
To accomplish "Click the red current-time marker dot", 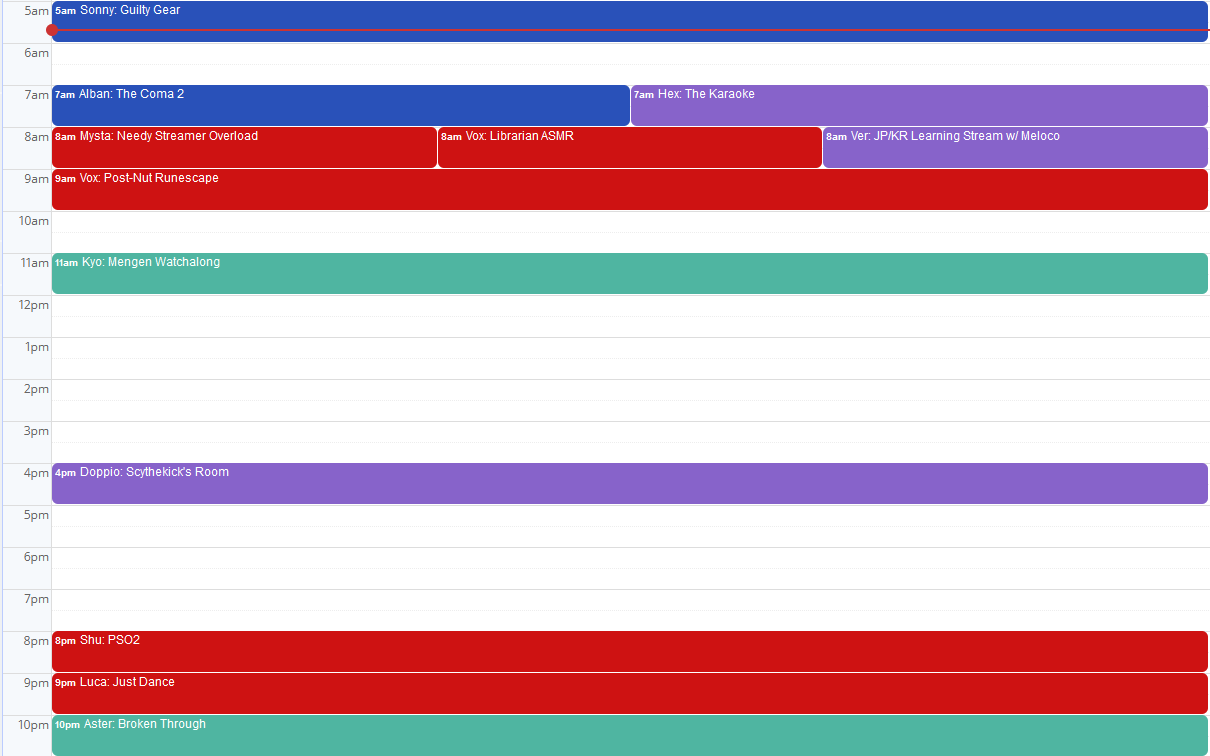I will (52, 30).
